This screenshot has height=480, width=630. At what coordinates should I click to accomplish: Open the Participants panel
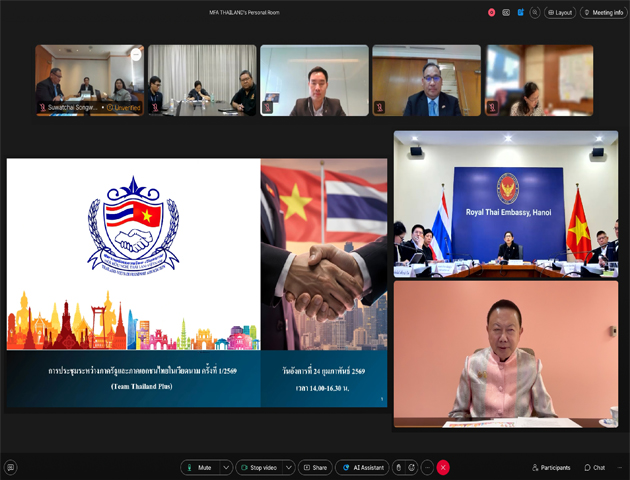pos(551,467)
